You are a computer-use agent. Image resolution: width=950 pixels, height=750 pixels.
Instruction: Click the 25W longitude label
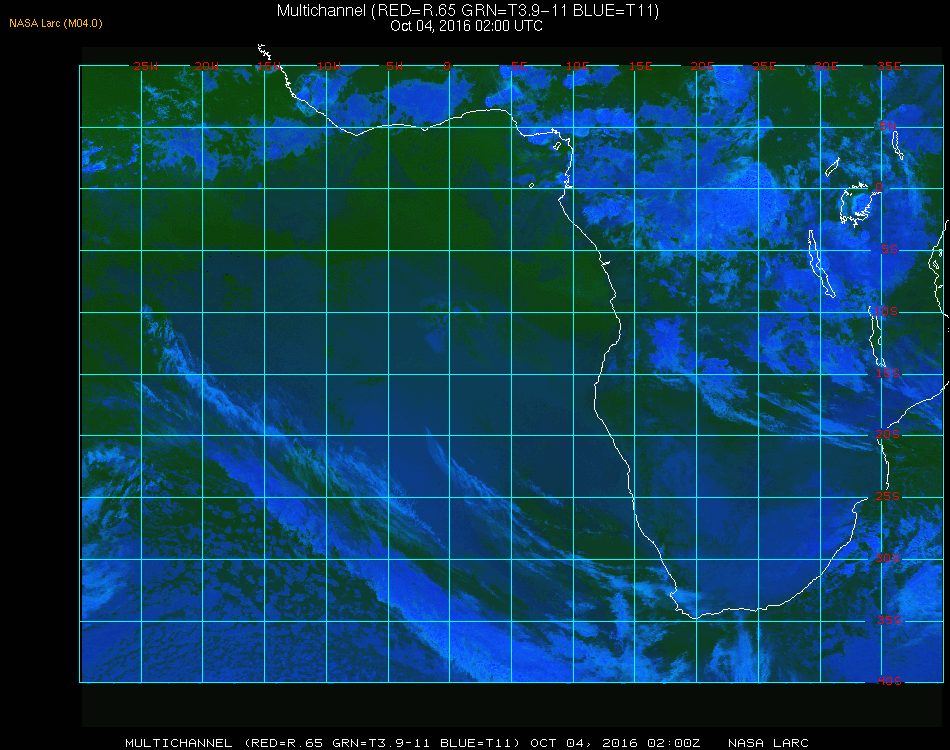pos(145,66)
